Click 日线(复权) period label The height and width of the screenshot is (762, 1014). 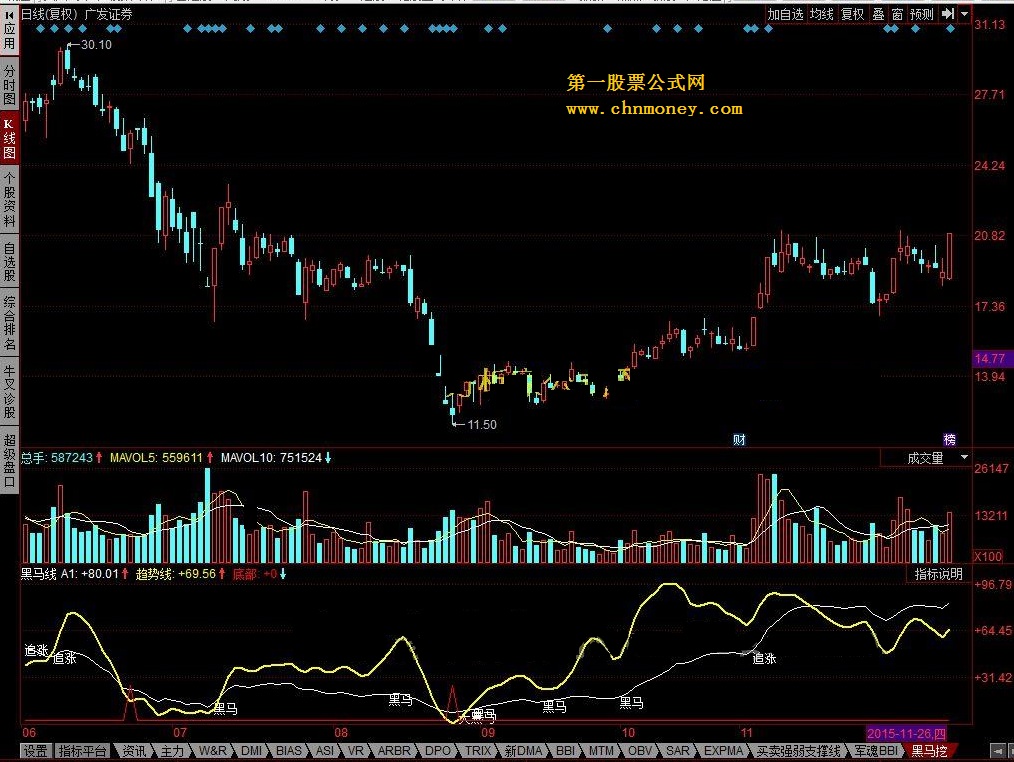coord(49,14)
